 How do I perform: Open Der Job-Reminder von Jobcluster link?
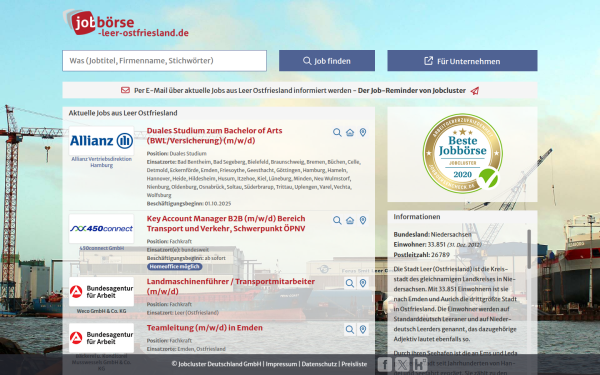pyautogui.click(x=412, y=91)
